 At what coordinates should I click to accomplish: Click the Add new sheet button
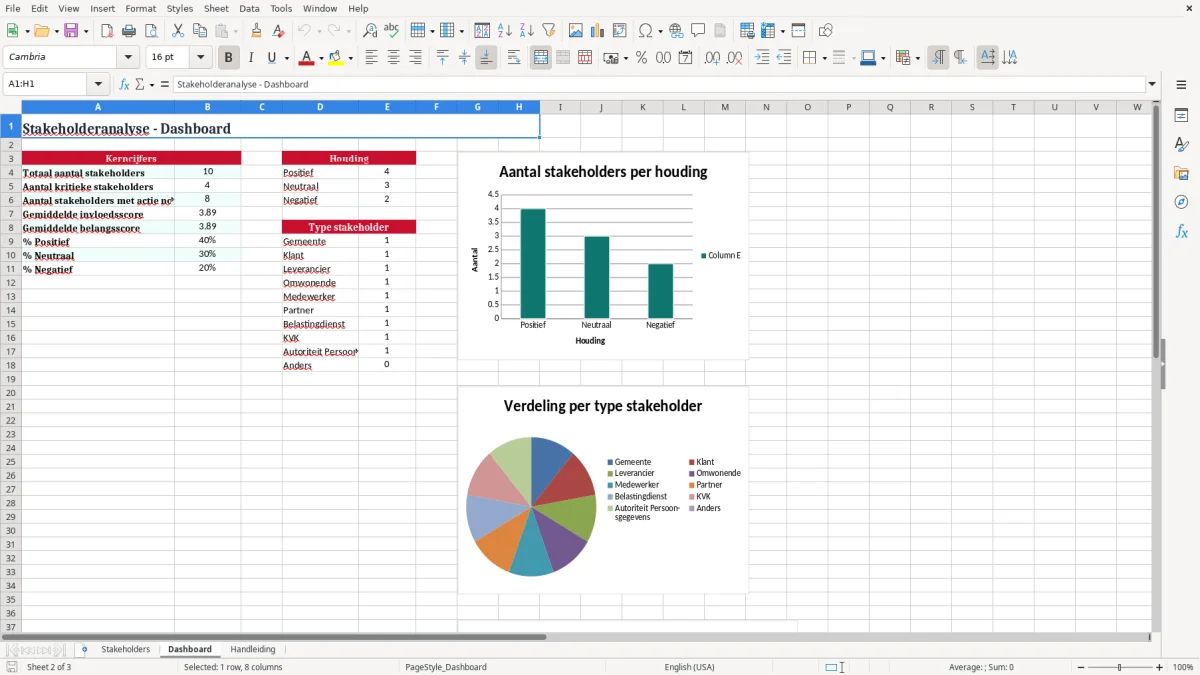[84, 650]
